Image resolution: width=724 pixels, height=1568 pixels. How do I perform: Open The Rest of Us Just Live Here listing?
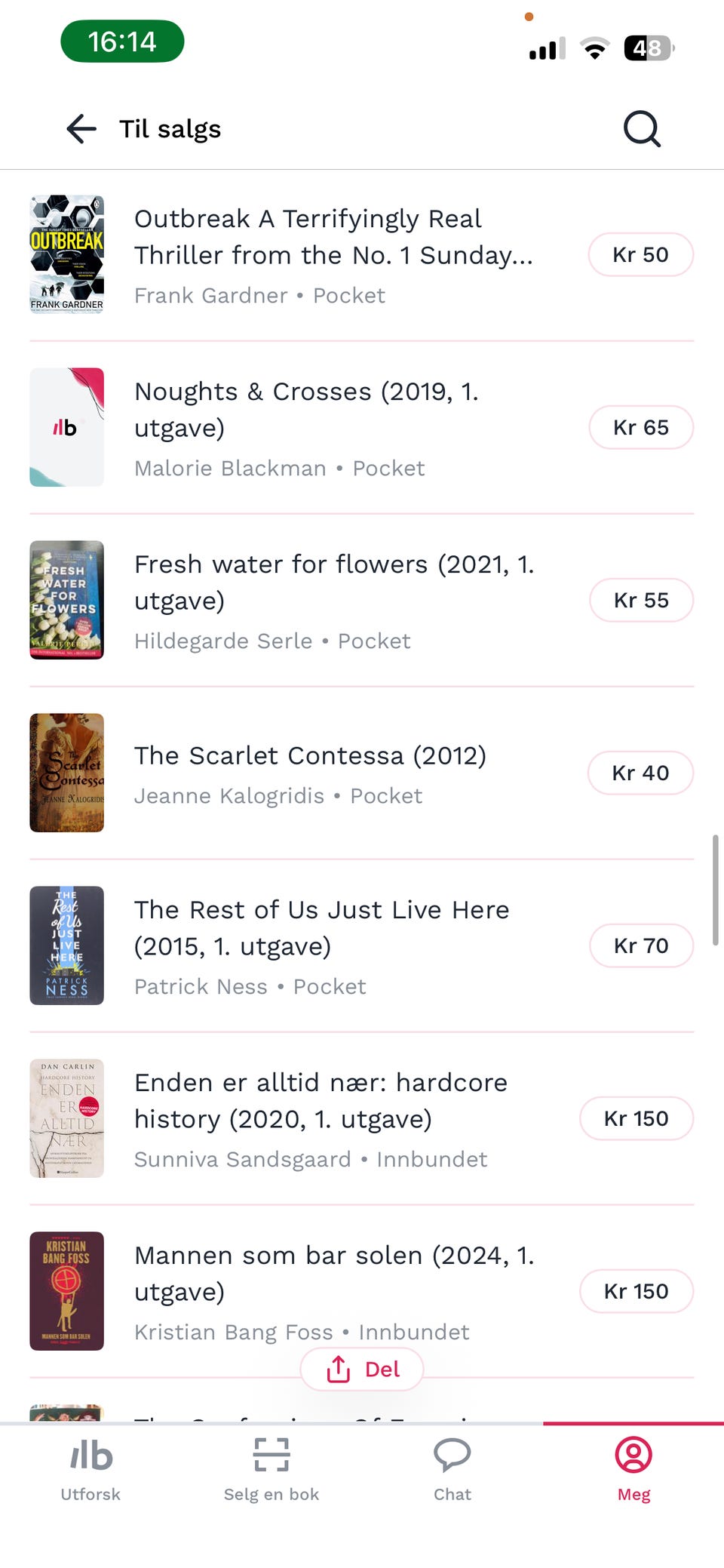(321, 927)
